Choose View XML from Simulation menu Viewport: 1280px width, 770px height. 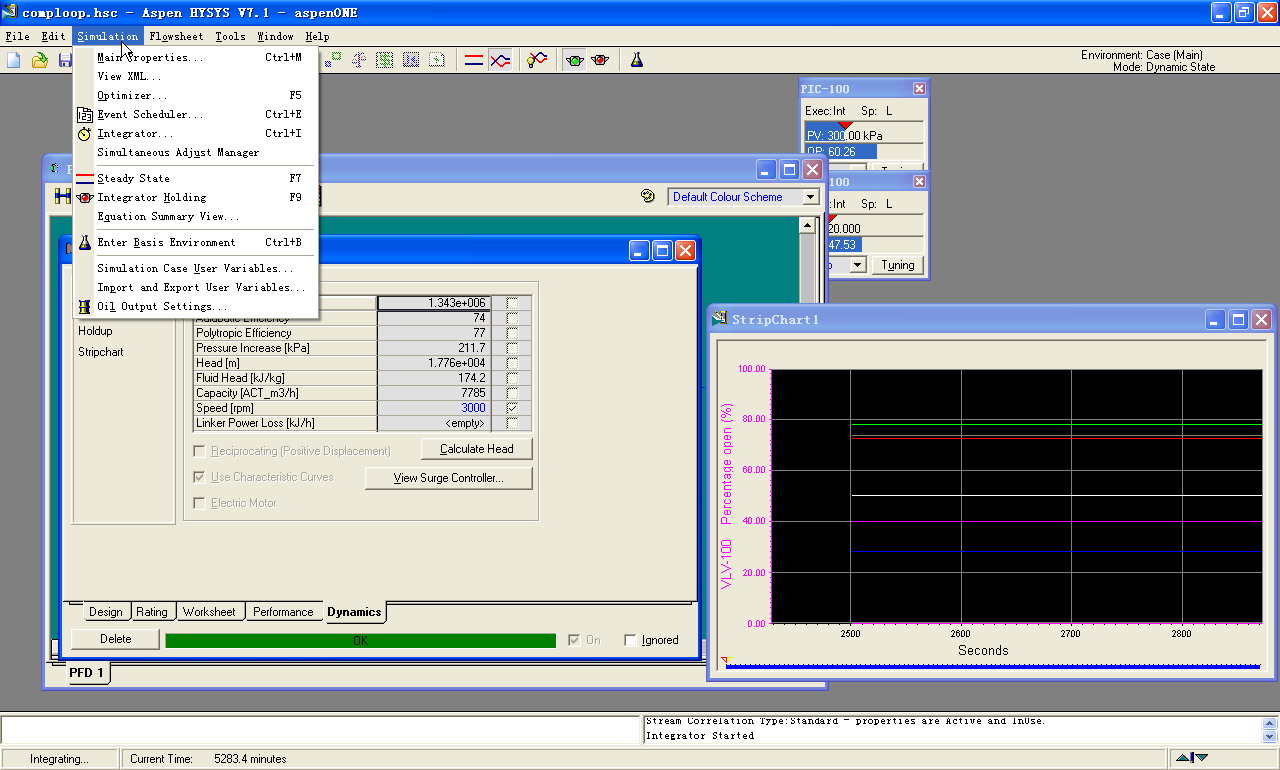click(196, 77)
